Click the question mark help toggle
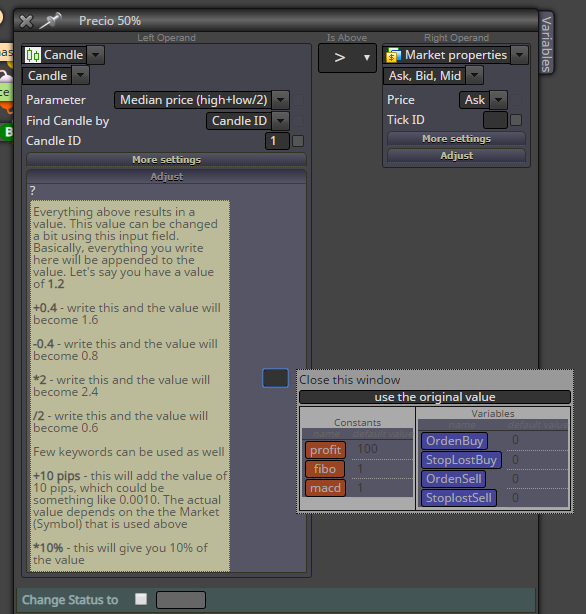 pos(33,191)
